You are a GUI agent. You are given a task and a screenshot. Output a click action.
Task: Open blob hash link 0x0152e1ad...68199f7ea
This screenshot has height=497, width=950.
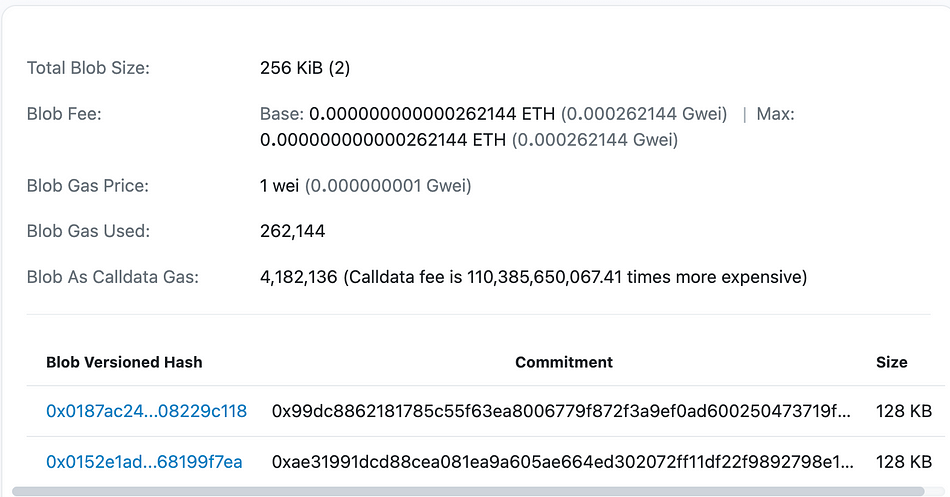coord(144,462)
